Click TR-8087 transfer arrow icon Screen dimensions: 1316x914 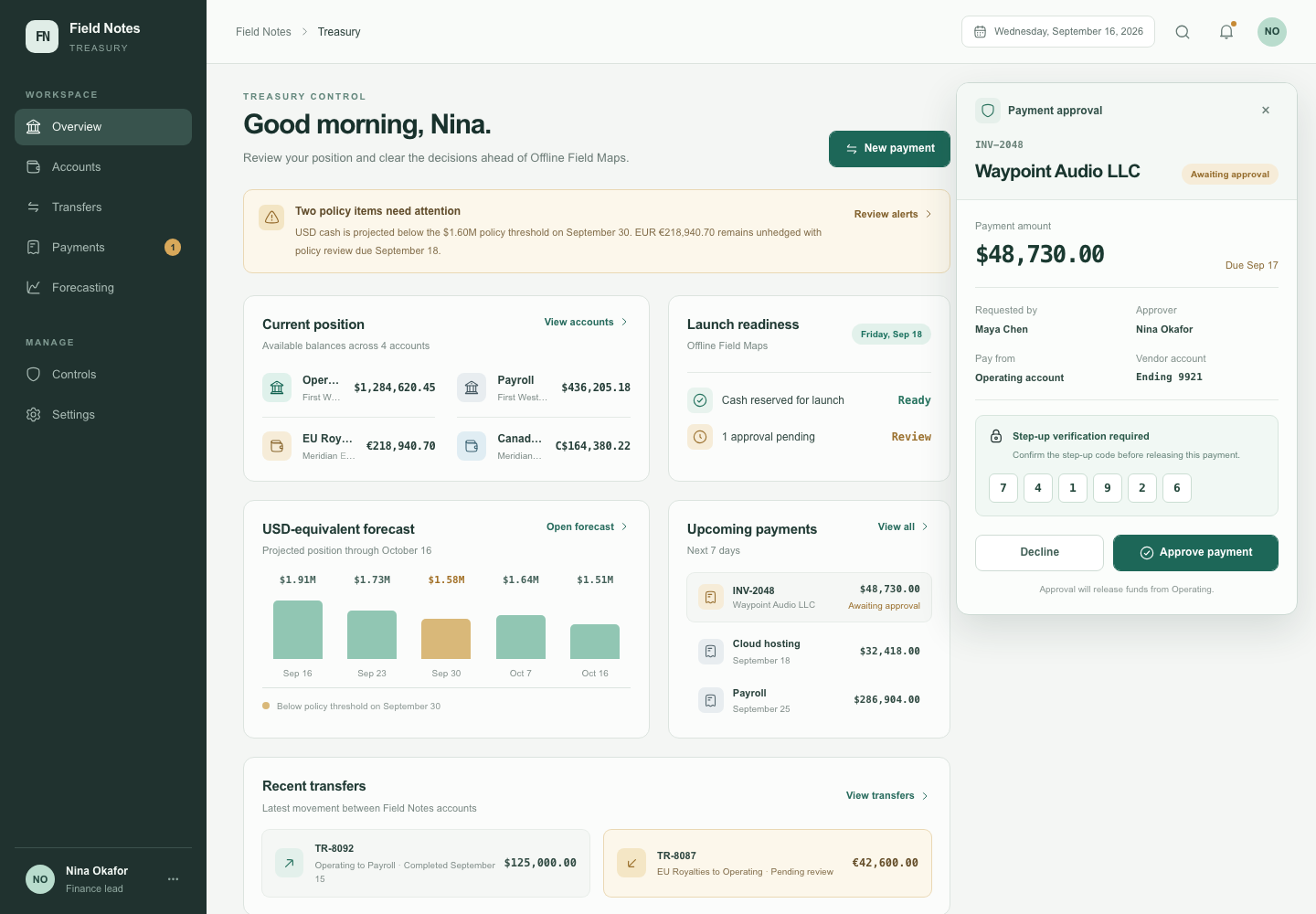tap(631, 863)
